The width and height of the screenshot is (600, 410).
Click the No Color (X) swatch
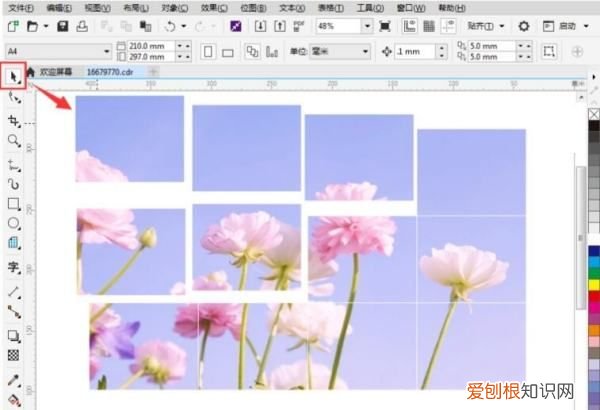pos(594,114)
